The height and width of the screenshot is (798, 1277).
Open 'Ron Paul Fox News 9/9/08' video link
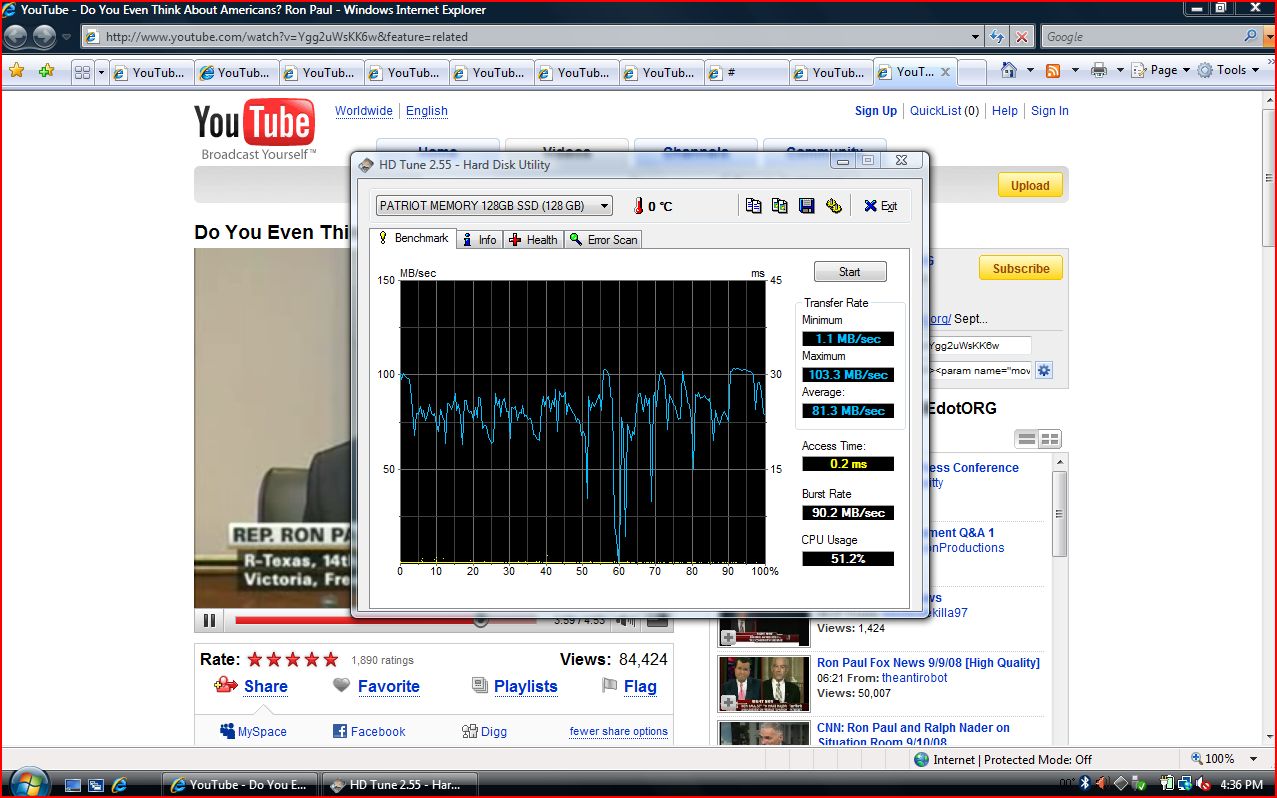pyautogui.click(x=928, y=662)
